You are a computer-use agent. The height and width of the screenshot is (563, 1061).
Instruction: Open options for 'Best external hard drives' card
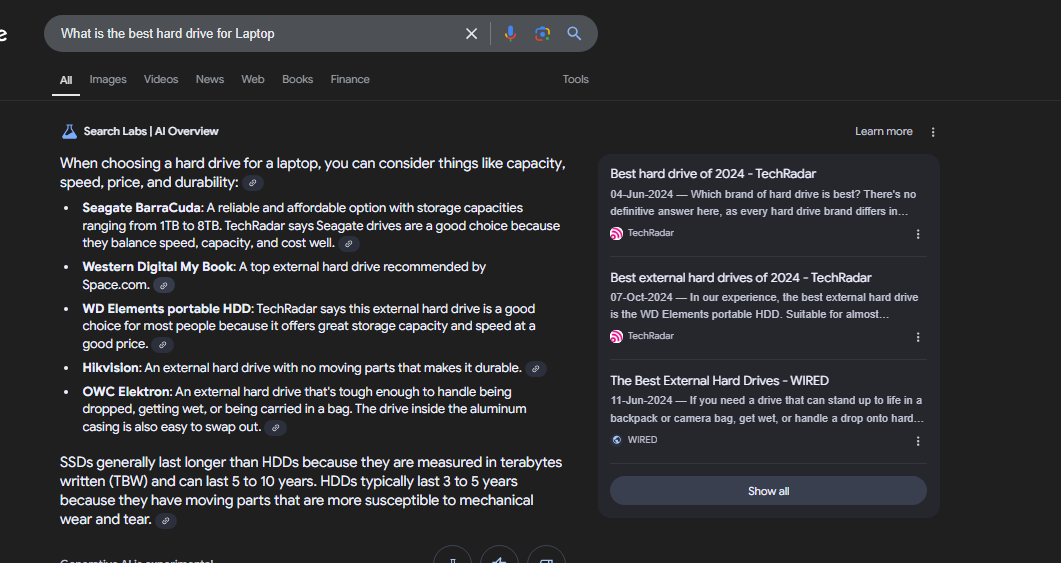918,337
